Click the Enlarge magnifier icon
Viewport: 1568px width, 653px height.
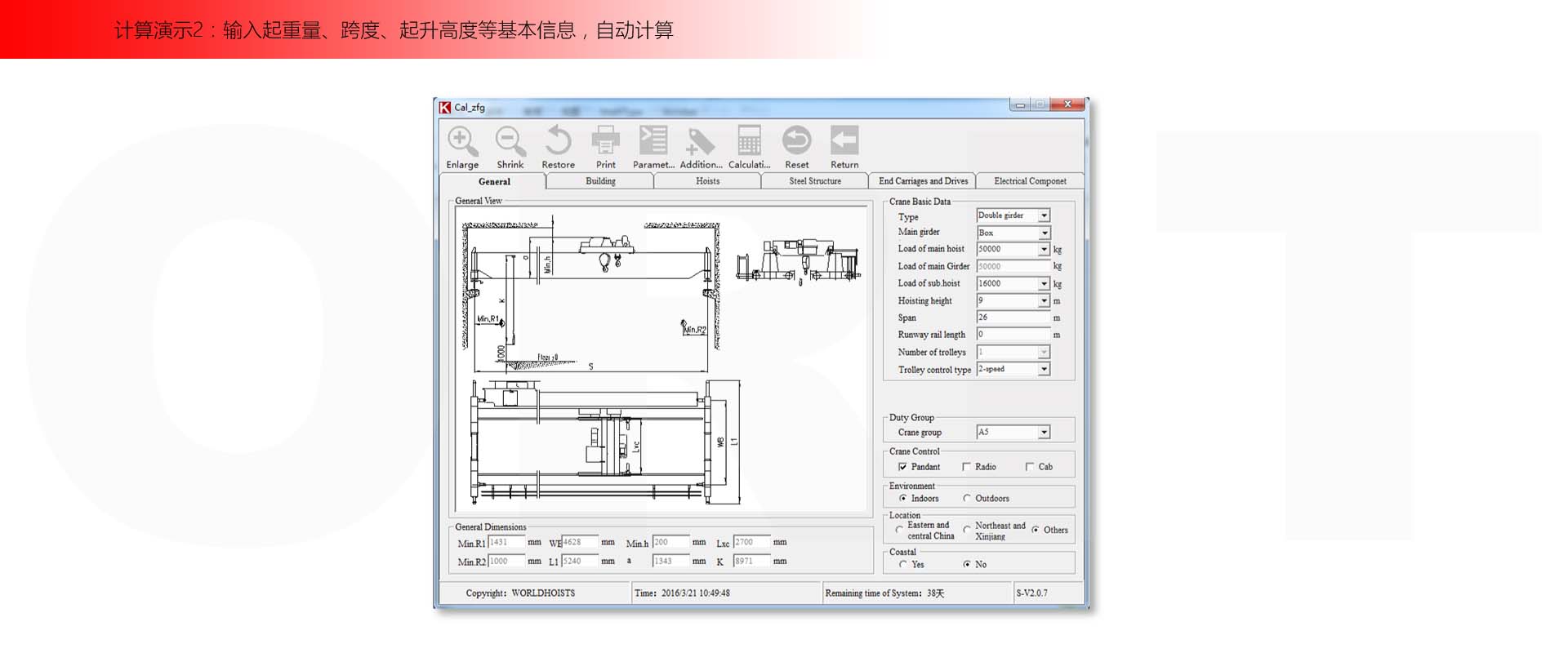pos(462,142)
